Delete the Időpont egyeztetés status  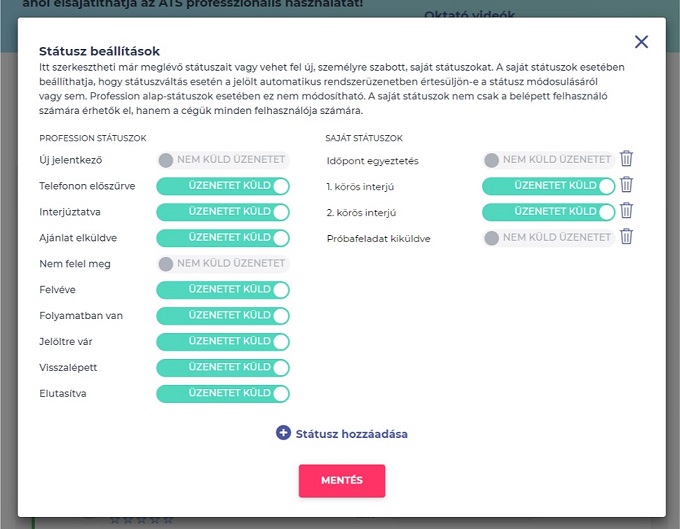626,159
